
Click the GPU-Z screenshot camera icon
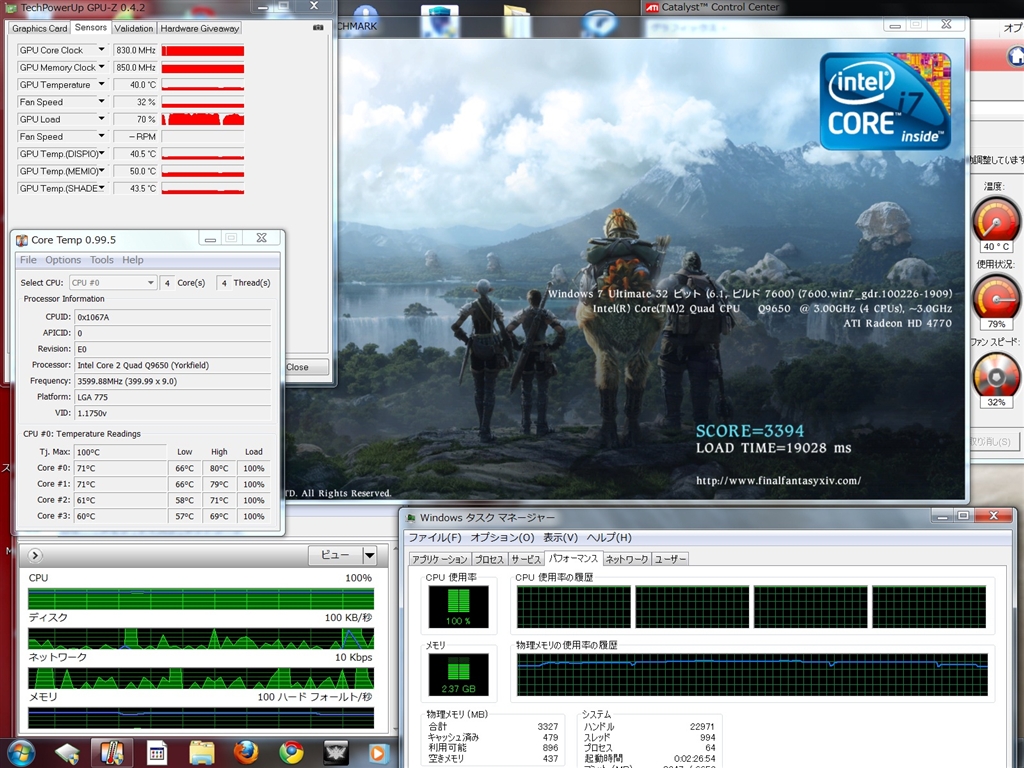(x=318, y=28)
